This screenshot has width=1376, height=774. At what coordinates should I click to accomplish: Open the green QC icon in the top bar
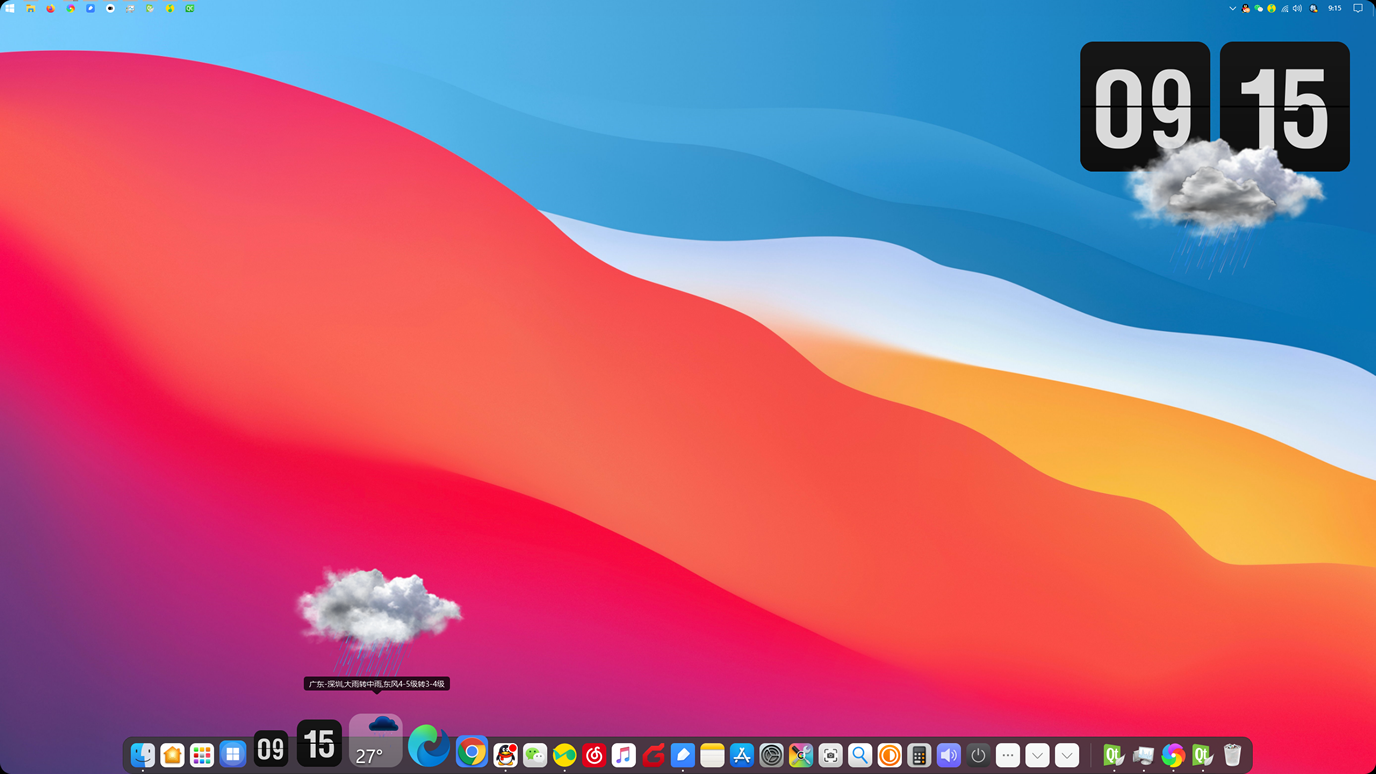point(189,8)
